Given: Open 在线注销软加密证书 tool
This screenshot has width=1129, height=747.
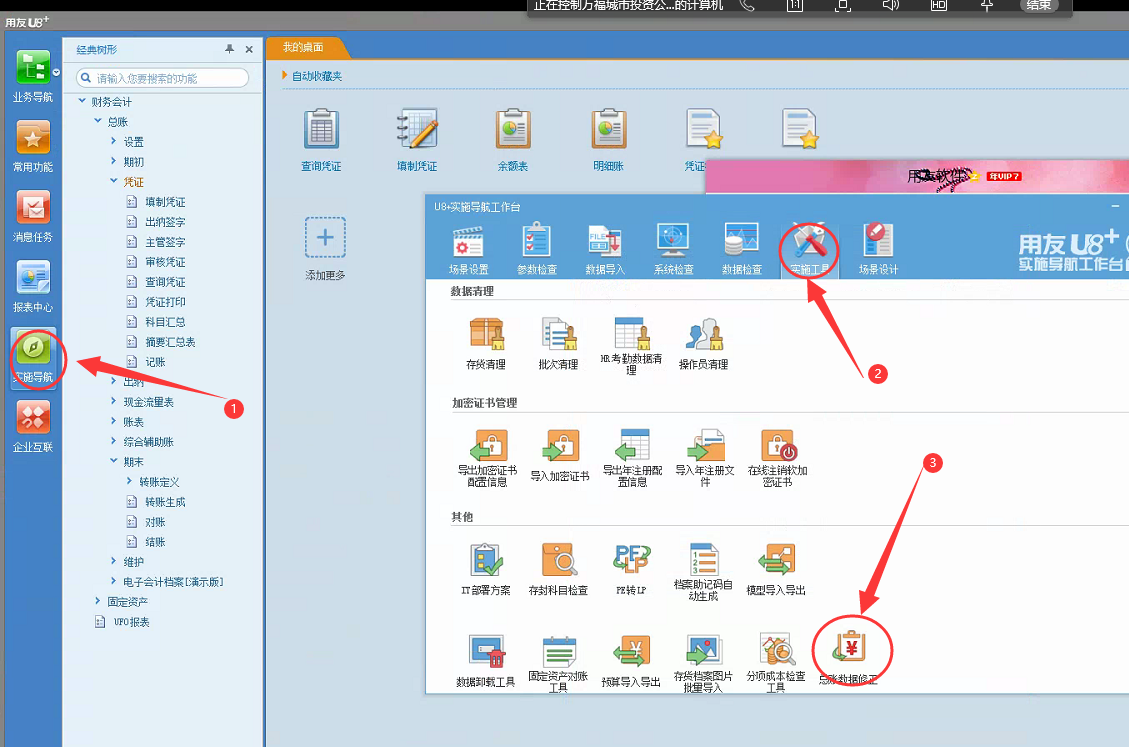Looking at the screenshot, I should 778,458.
